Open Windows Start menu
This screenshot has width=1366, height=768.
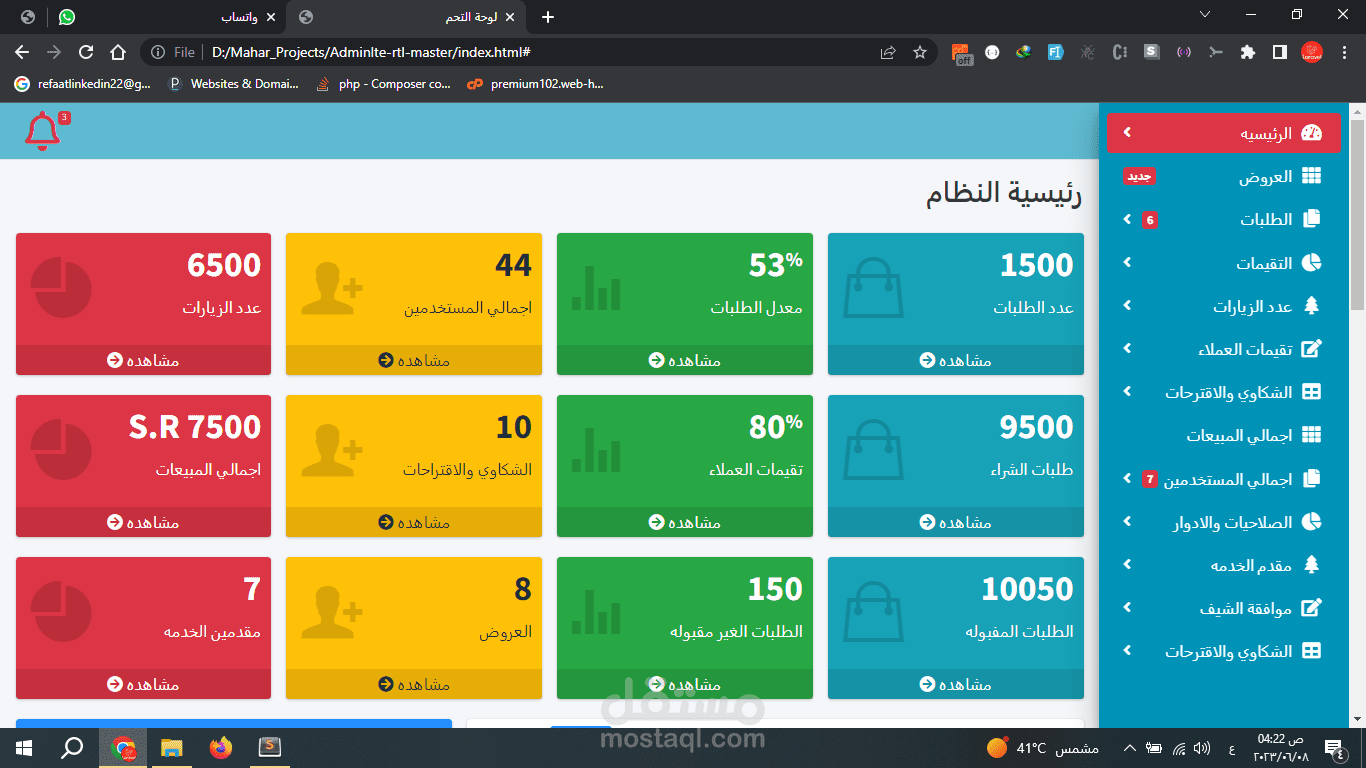(x=24, y=747)
